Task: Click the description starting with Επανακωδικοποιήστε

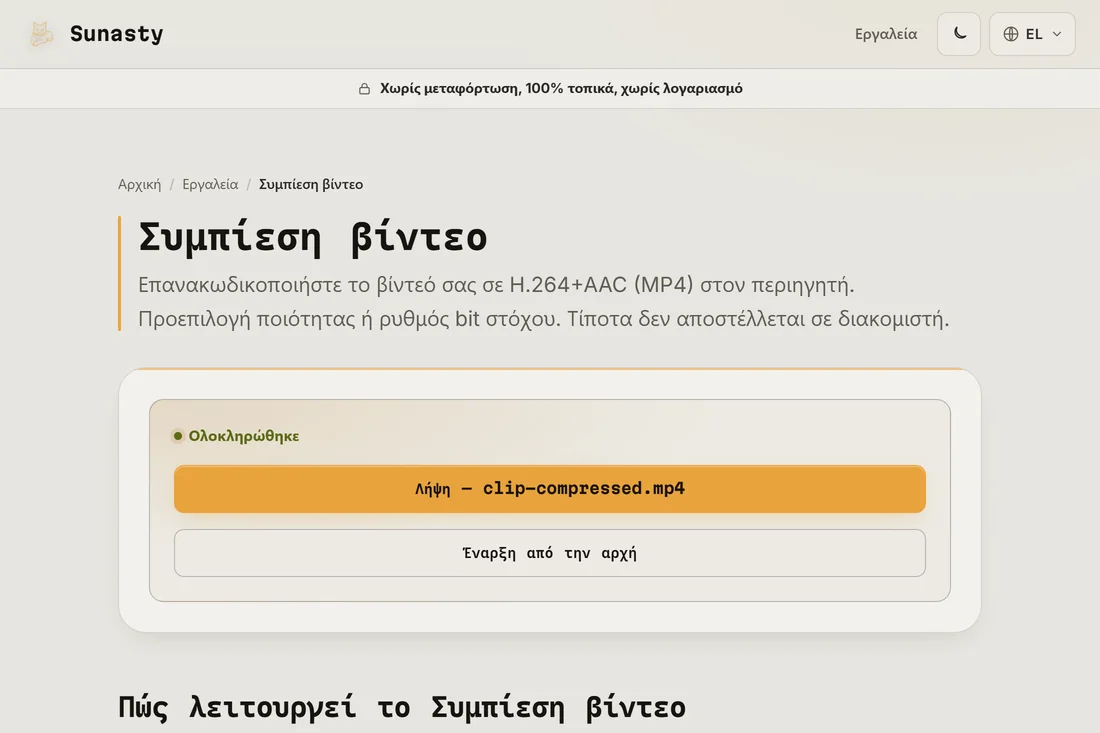Action: [x=544, y=302]
